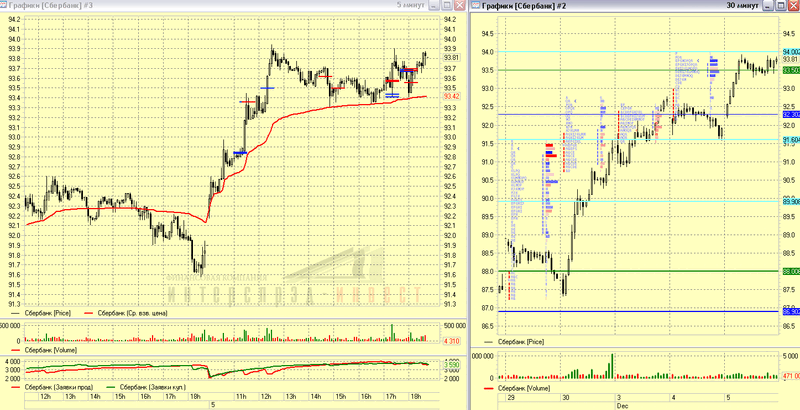Click the blue 92.30 level label
800x410 pixels.
pyautogui.click(x=790, y=114)
